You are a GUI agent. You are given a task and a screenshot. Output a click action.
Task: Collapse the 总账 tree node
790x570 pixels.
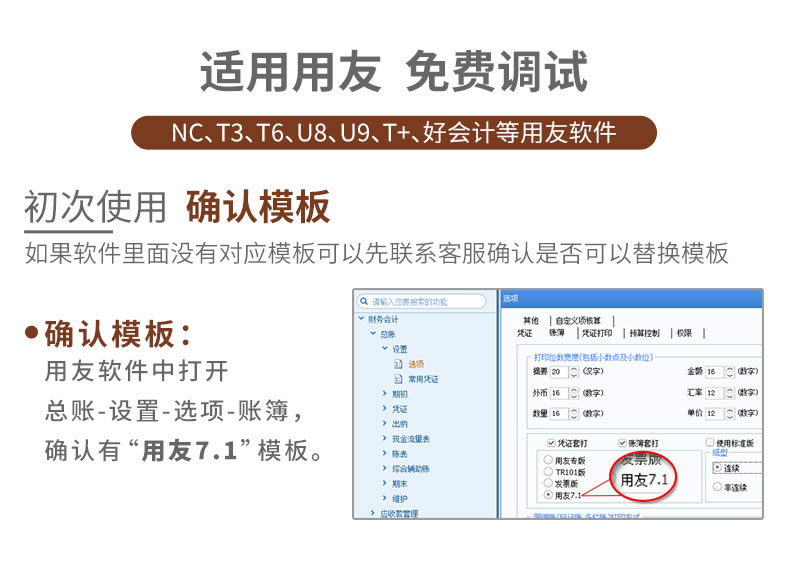click(373, 333)
